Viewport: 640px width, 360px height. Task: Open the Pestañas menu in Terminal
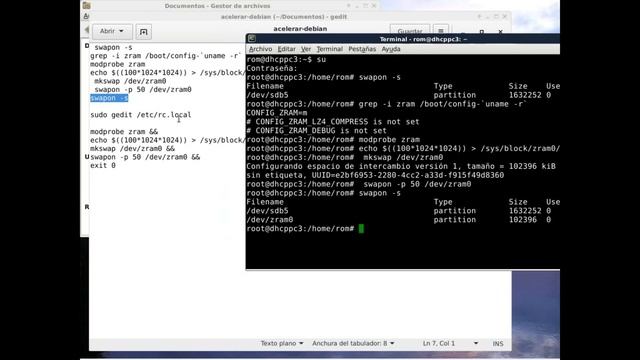pyautogui.click(x=362, y=49)
